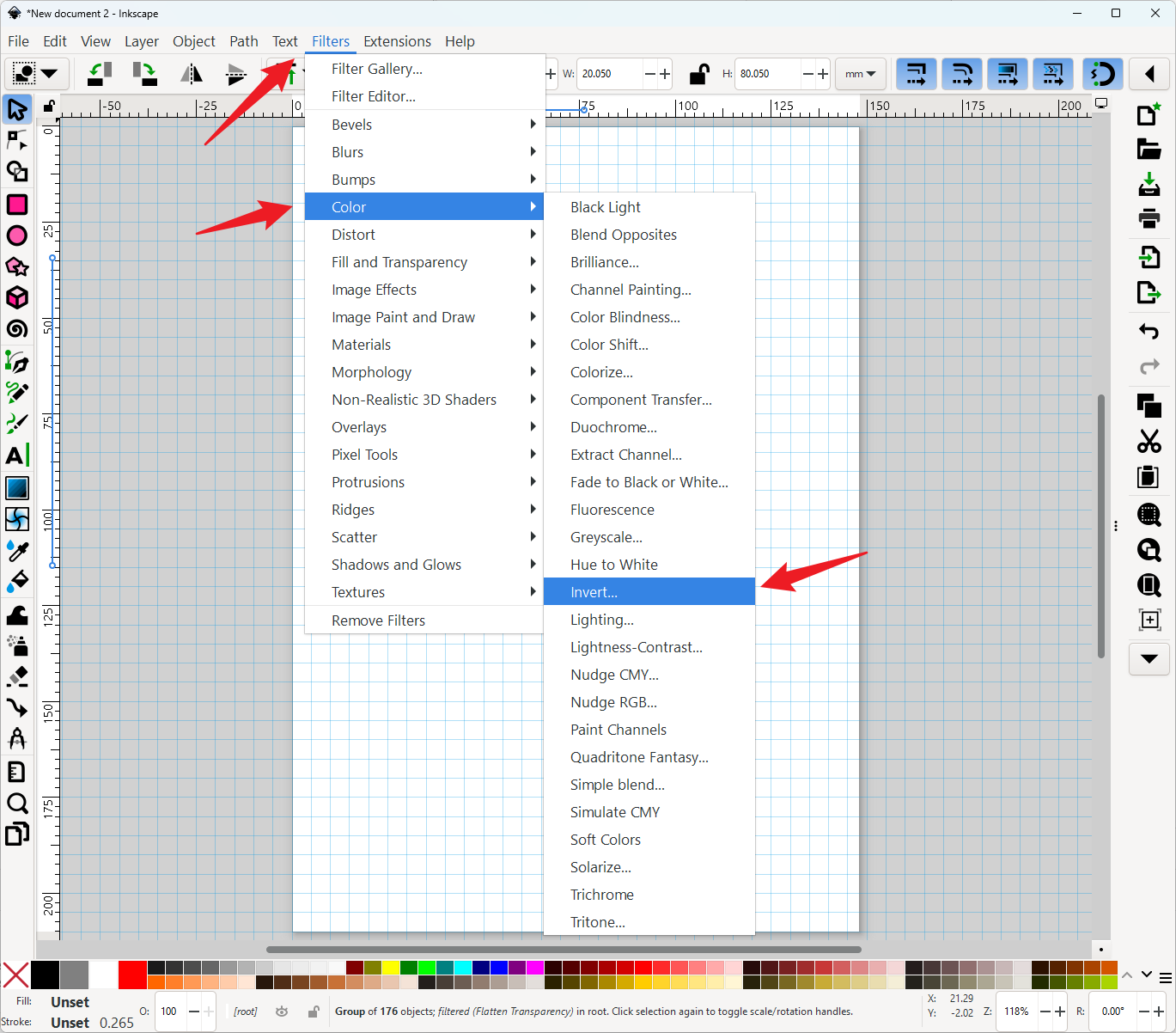Toggle current layer lock in status bar
1176x1033 pixels.
pyautogui.click(x=314, y=1012)
